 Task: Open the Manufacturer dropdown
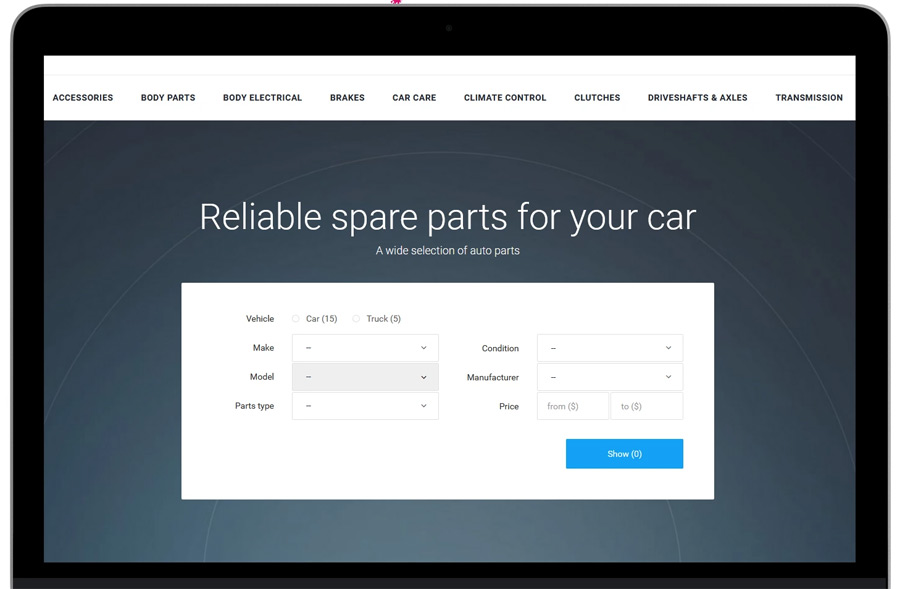[x=609, y=377]
